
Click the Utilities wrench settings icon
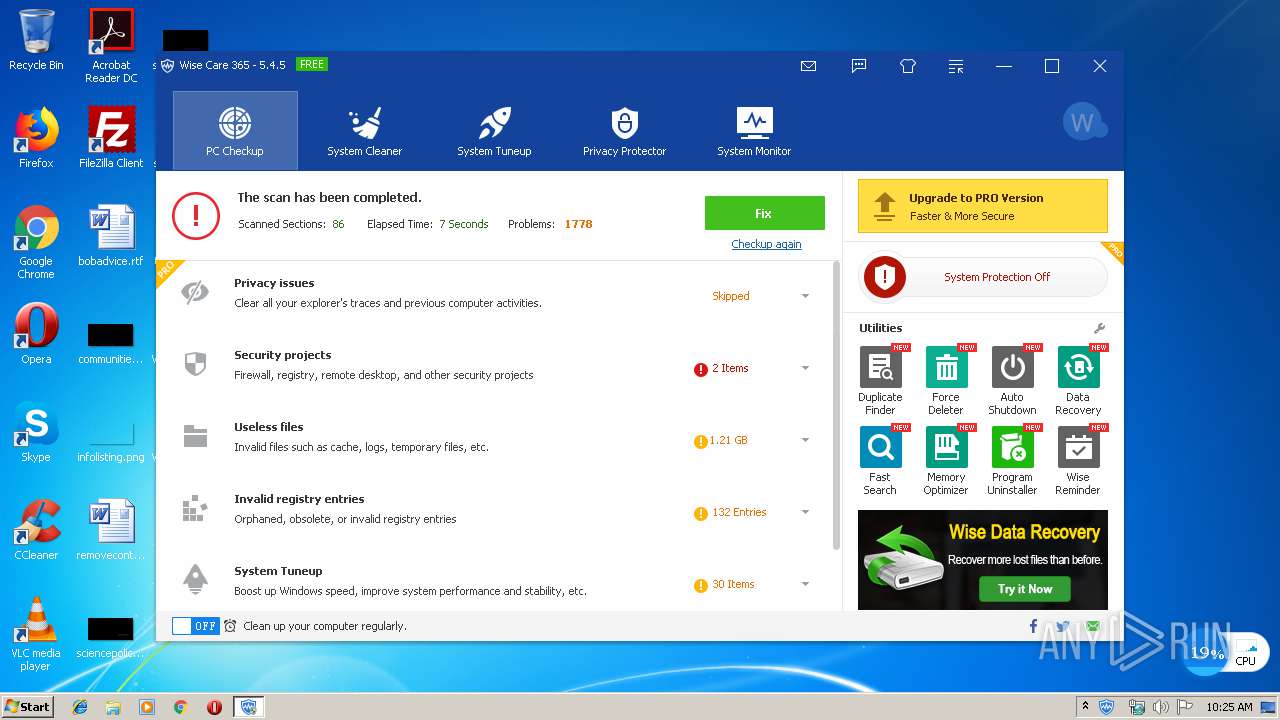click(1099, 328)
